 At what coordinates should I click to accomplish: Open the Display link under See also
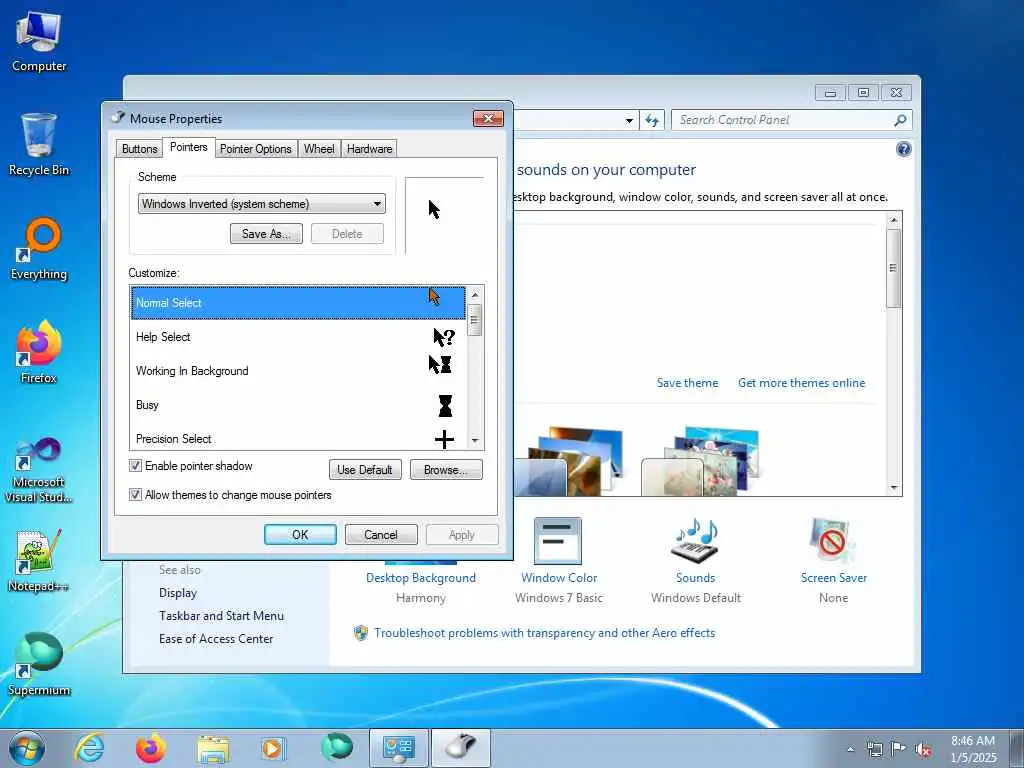coord(178,592)
